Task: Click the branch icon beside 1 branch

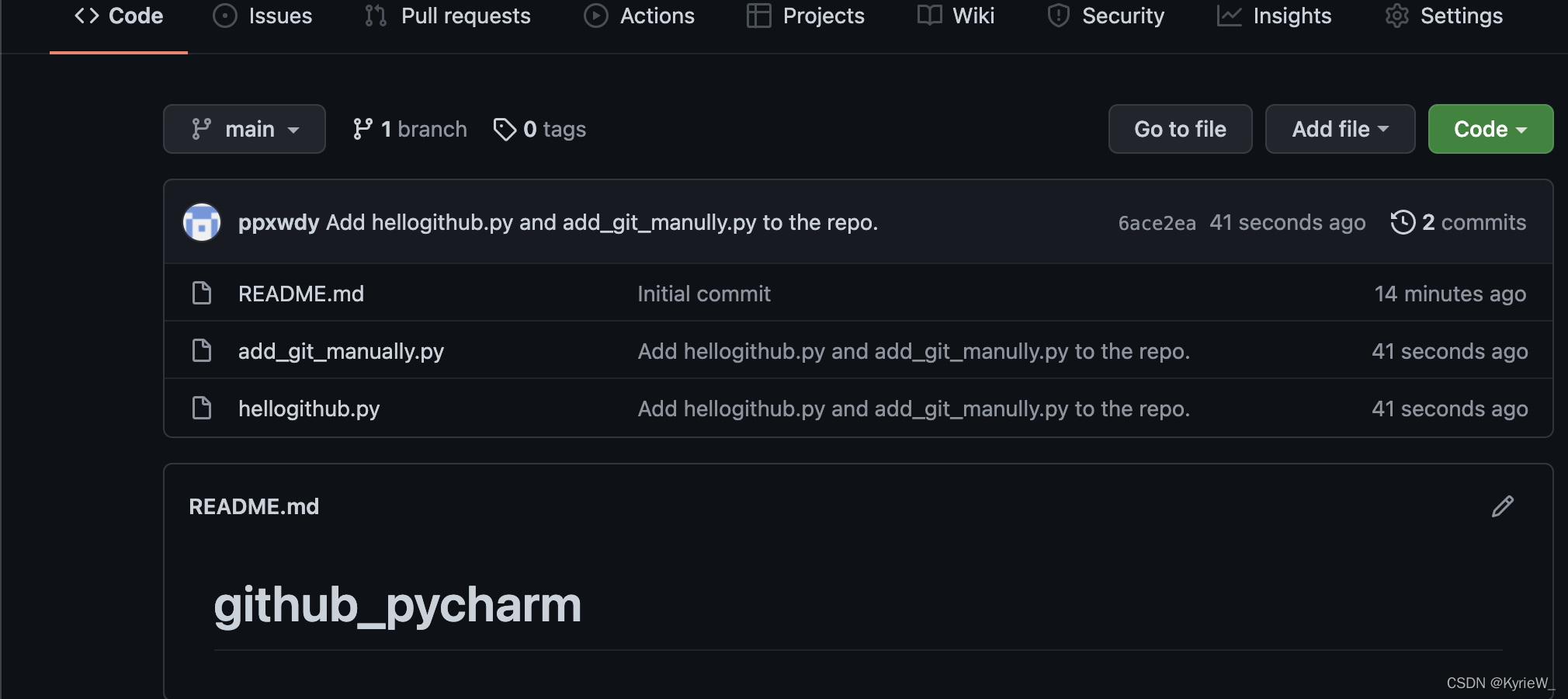Action: 363,129
